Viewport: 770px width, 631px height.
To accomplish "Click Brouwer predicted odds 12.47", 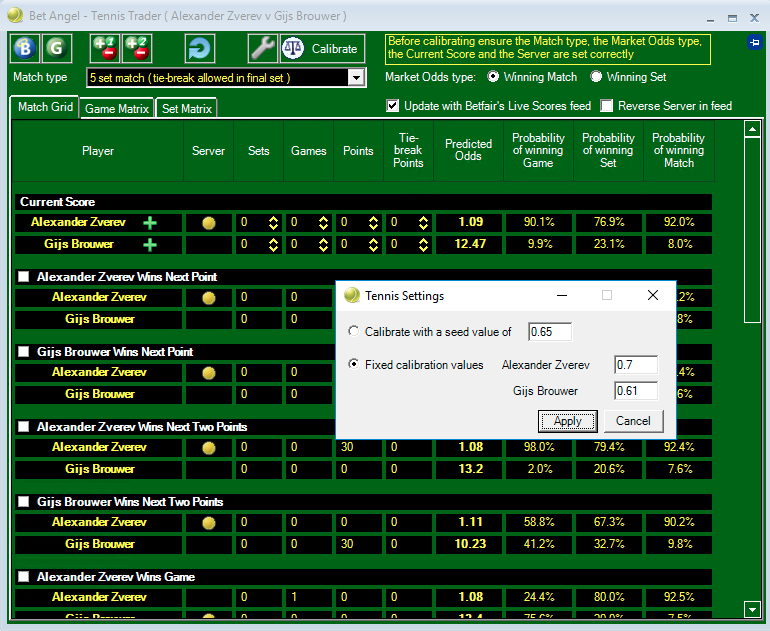I will coord(470,244).
